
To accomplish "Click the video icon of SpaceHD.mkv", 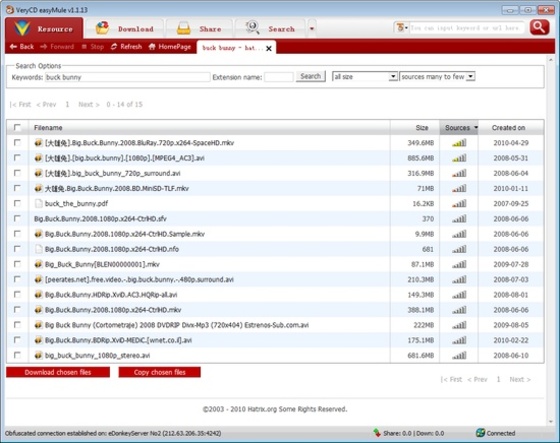I will [x=38, y=143].
